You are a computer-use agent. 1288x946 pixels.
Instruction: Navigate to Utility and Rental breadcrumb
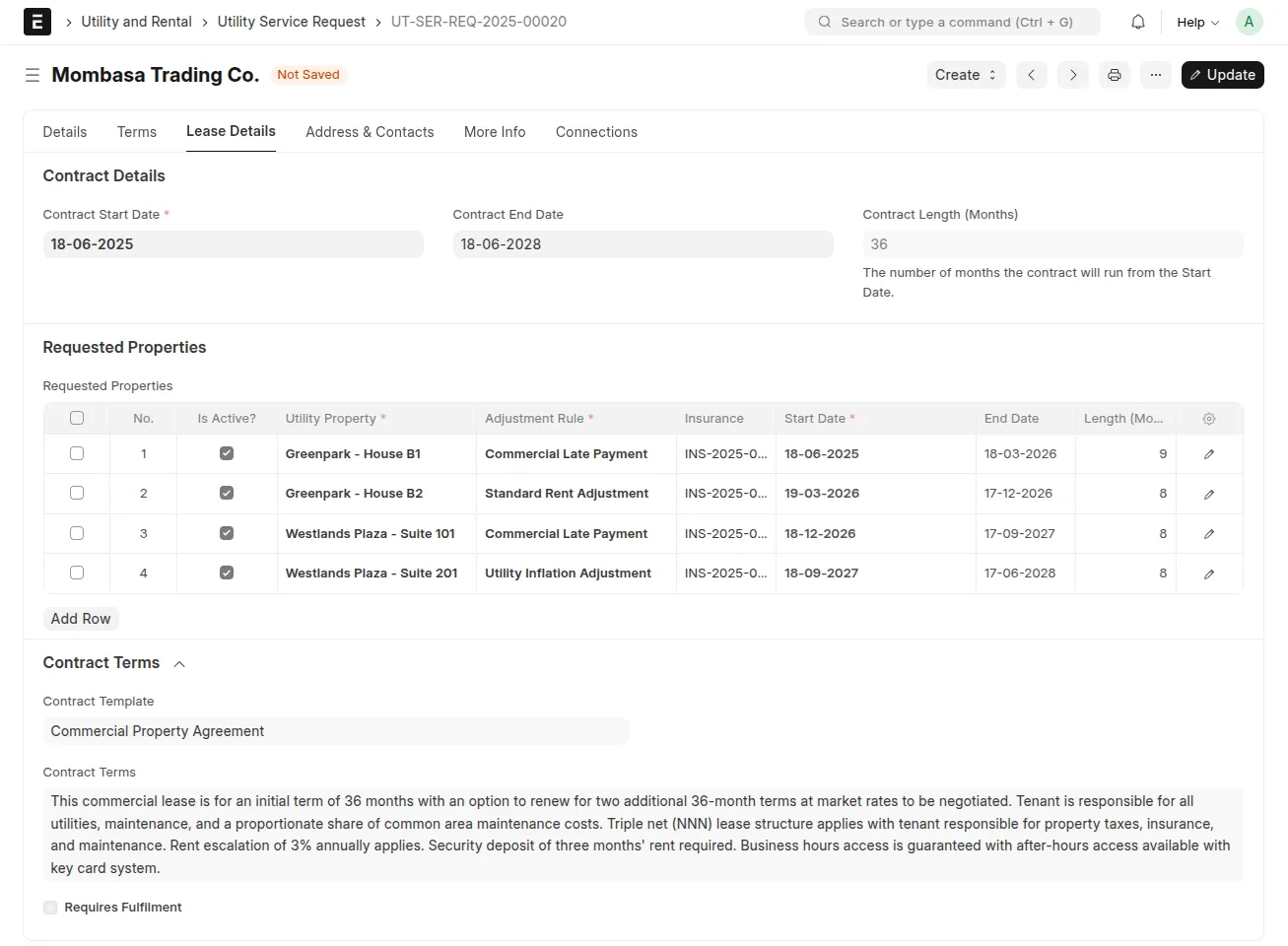[x=136, y=22]
